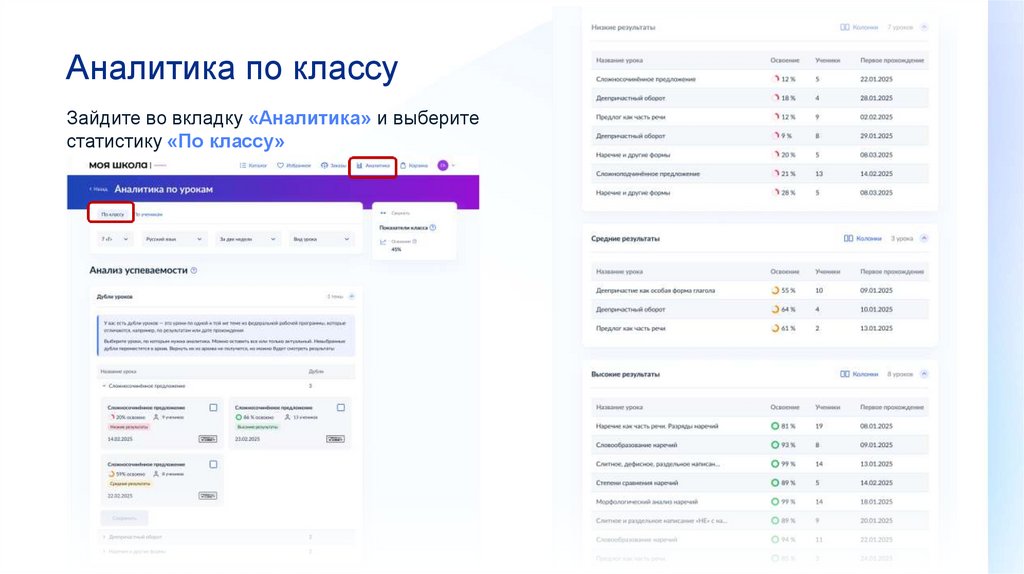Select Слитное, дефисное, раздельное написан... row
The image size is (1024, 574).
pos(760,464)
